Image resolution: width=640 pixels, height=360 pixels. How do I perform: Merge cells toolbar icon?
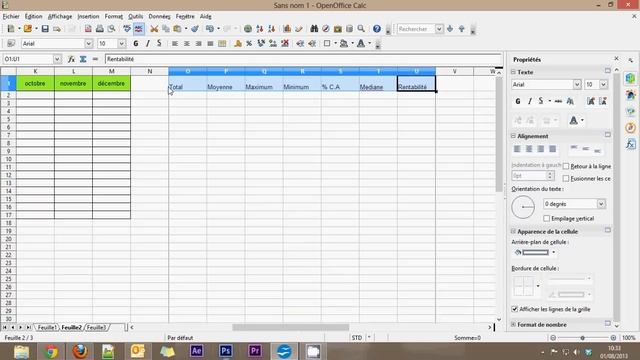pos(222,44)
